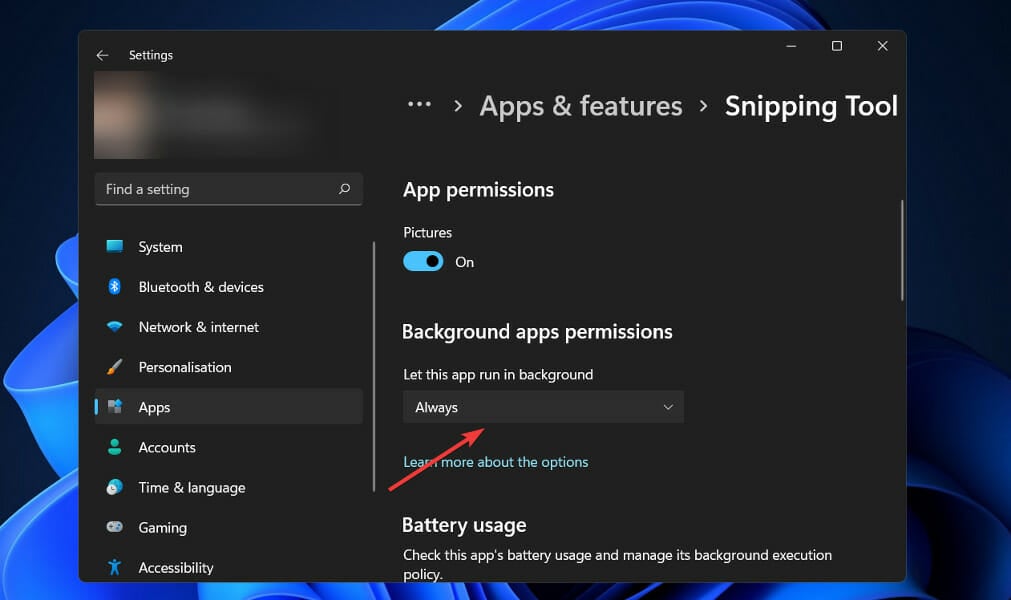
Task: Click the main content vertical scrollbar
Action: [901, 250]
